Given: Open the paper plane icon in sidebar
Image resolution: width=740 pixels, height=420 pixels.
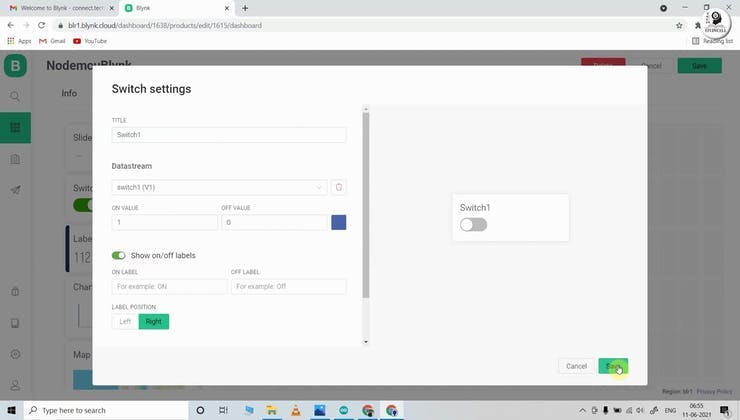Looking at the screenshot, I should click(15, 190).
